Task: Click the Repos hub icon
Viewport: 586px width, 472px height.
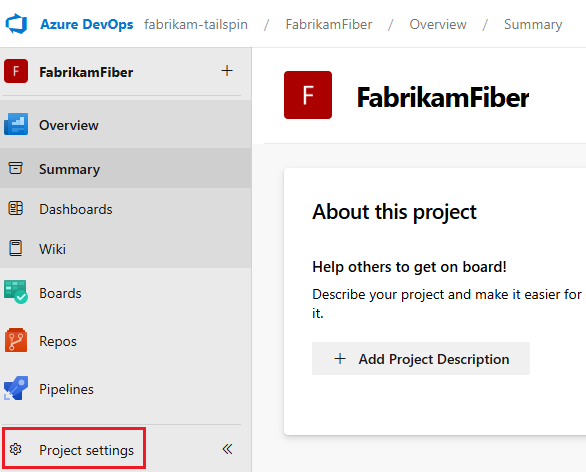Action: [16, 340]
